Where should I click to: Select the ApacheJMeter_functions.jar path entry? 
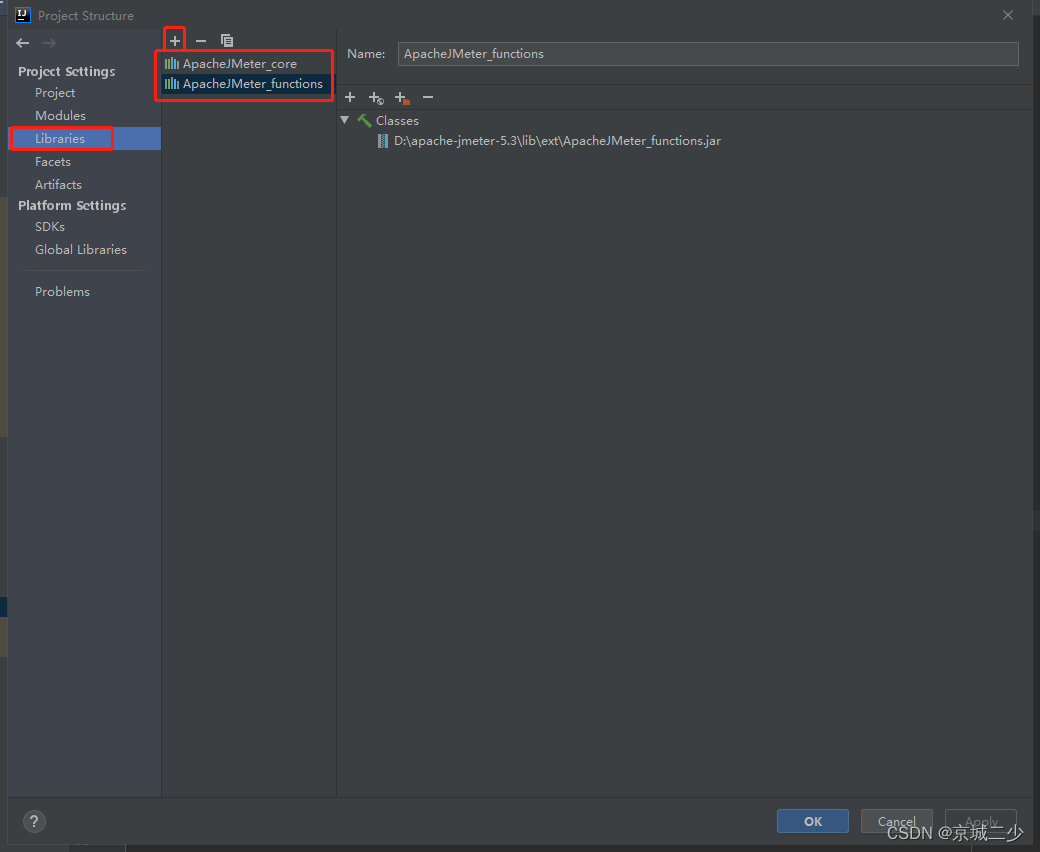[557, 141]
